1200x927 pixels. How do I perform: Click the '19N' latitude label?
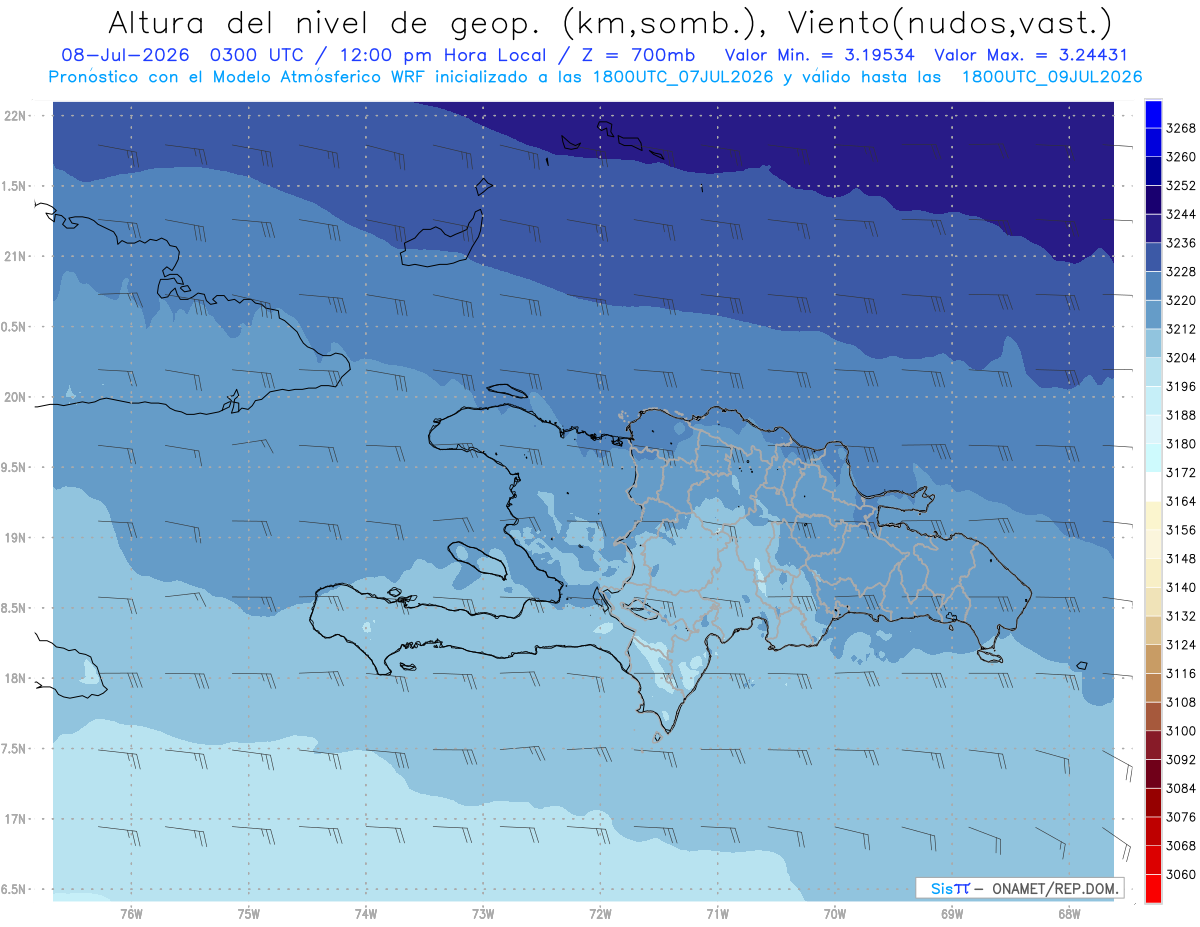pyautogui.click(x=16, y=537)
